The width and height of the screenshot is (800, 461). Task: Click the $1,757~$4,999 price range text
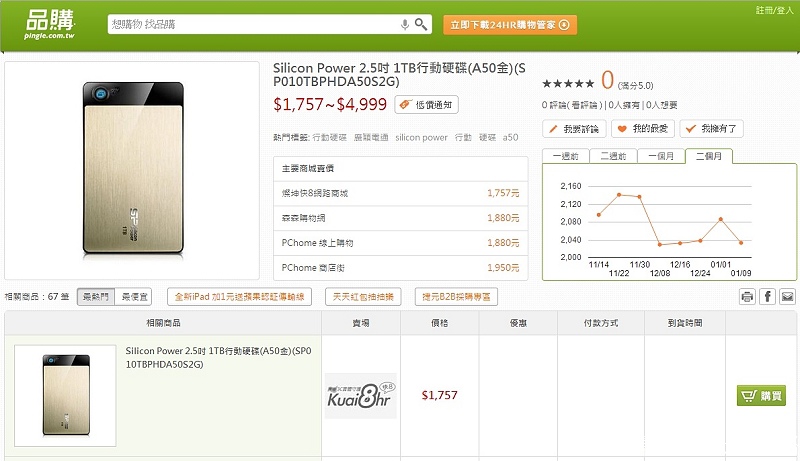330,105
